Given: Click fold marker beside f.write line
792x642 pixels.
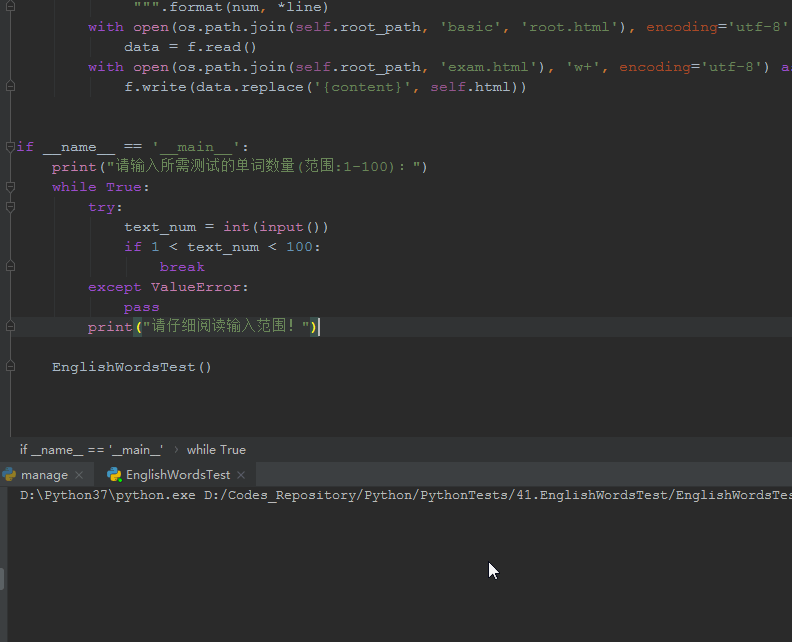Looking at the screenshot, I should pos(10,87).
